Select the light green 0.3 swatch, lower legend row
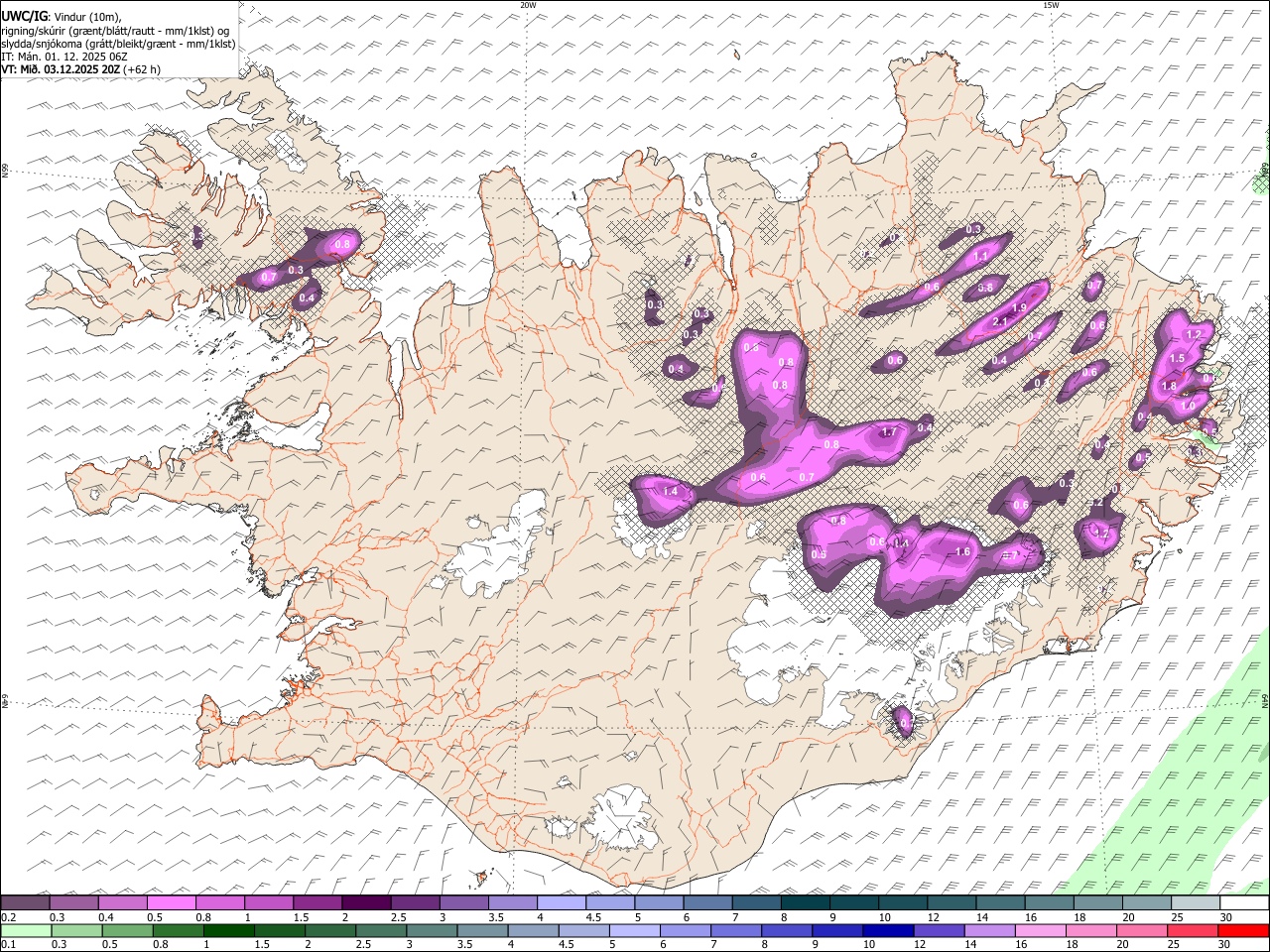Screen dimensions: 1270x952 (76, 931)
